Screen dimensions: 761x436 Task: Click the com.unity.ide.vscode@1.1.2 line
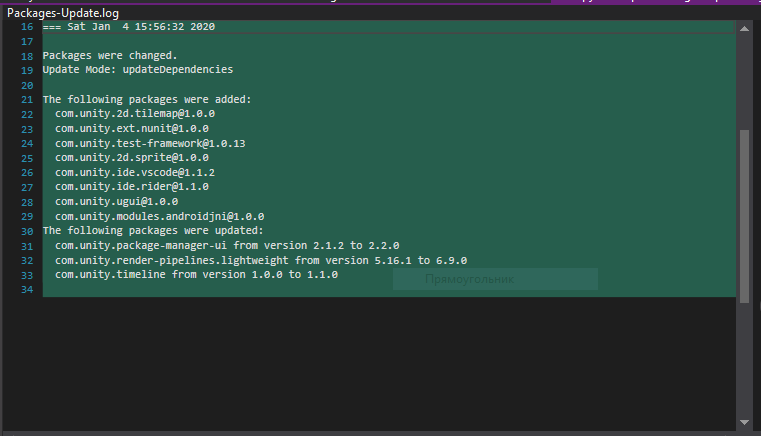(x=135, y=173)
